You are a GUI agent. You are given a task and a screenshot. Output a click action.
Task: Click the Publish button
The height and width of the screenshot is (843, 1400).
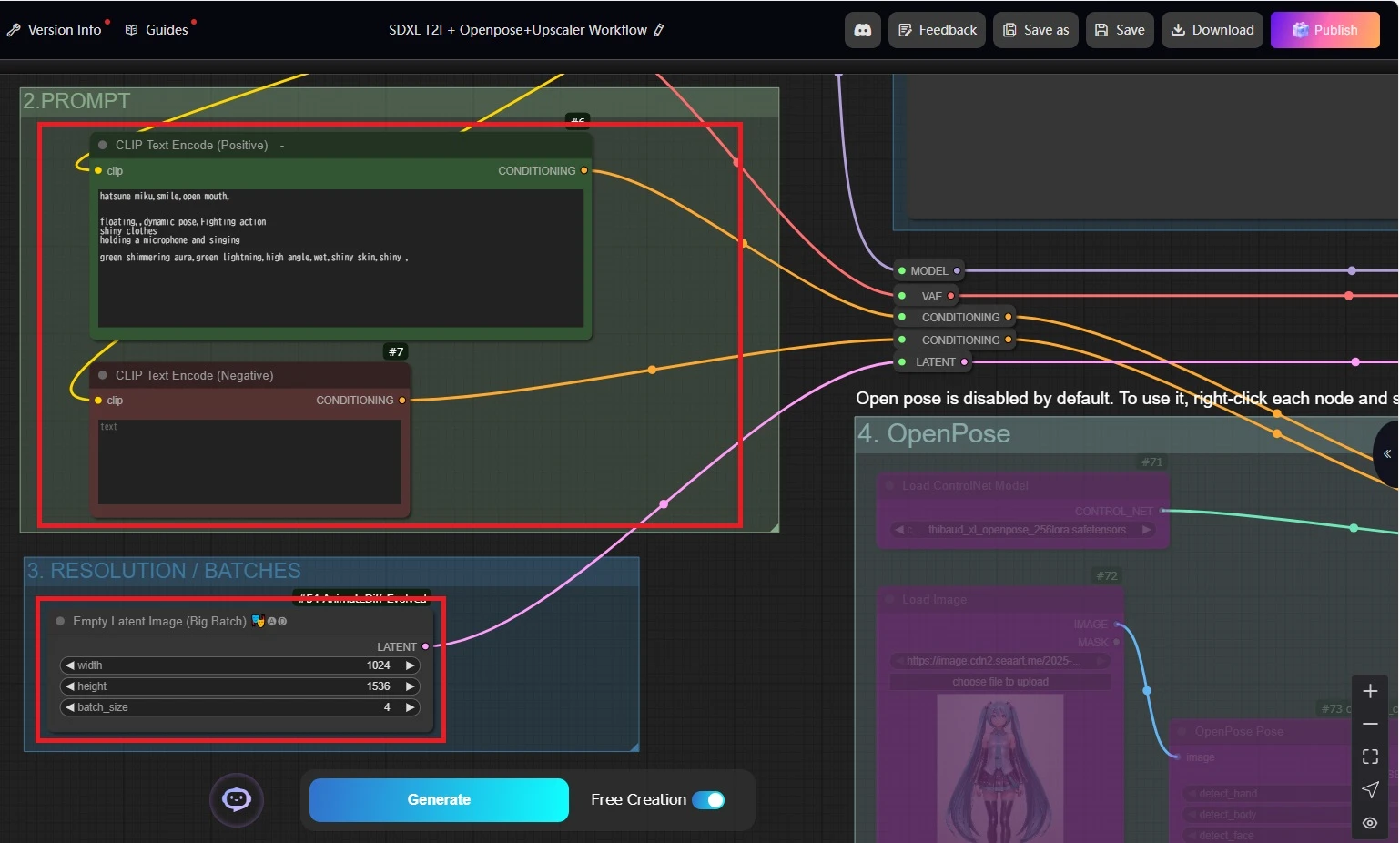coord(1324,30)
